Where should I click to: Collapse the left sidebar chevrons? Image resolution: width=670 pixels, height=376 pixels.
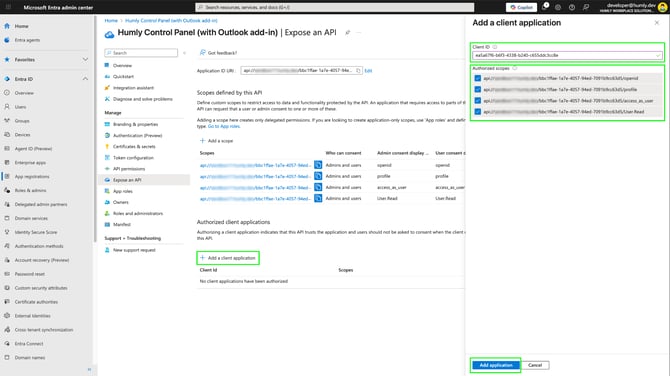[x=89, y=369]
